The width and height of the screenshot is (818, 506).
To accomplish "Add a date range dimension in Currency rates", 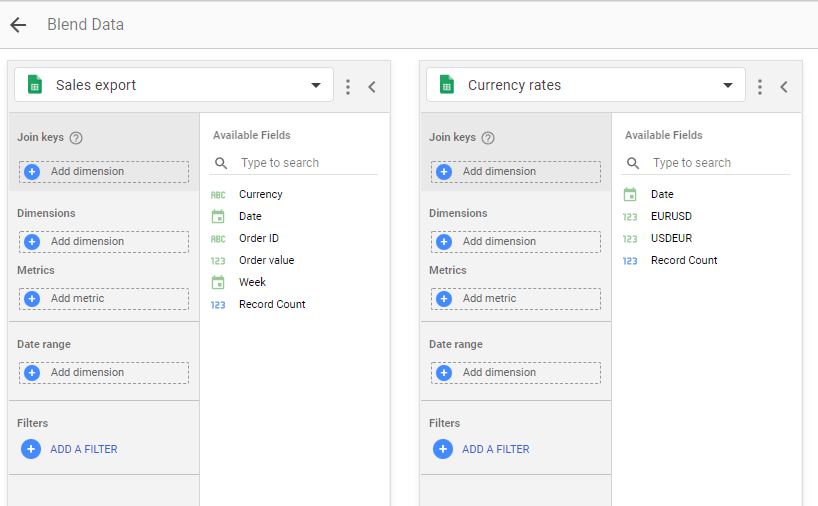I will point(515,372).
